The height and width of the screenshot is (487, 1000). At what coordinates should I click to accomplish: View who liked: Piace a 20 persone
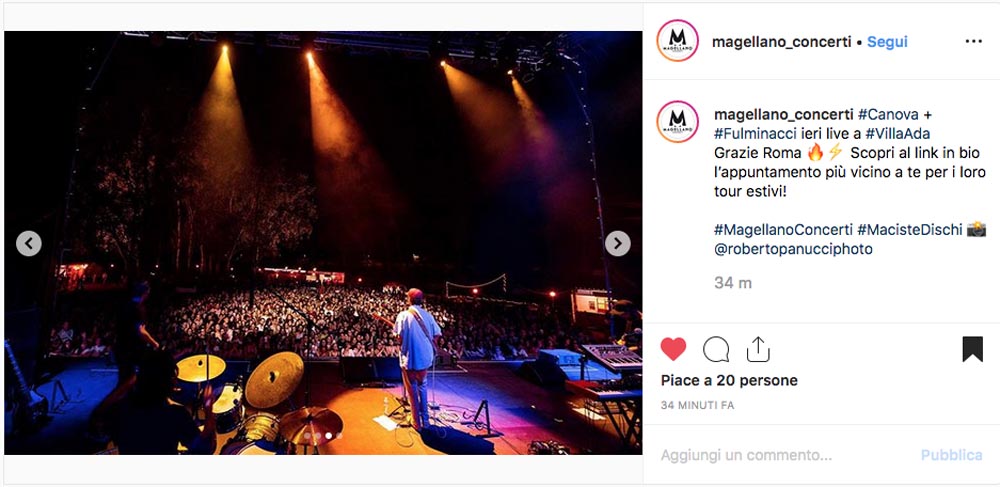point(729,381)
